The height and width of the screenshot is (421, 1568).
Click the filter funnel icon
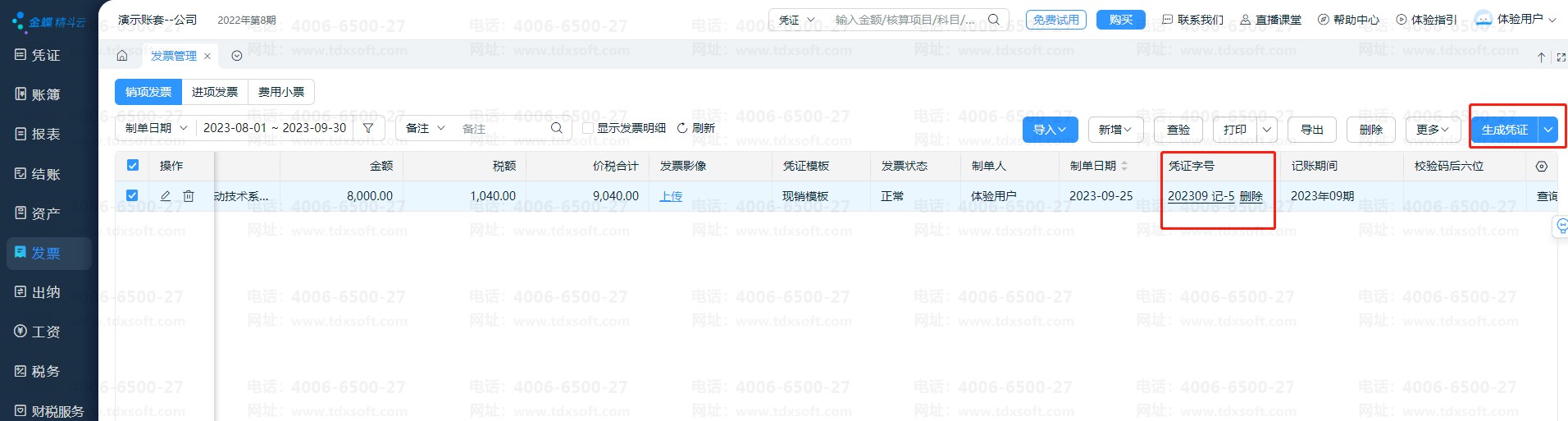368,128
